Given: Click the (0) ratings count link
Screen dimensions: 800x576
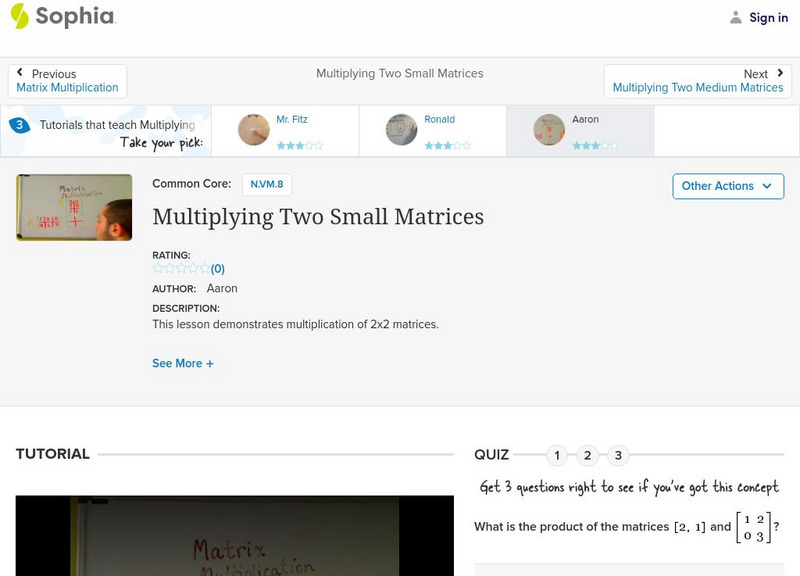Looking at the screenshot, I should pos(215,268).
